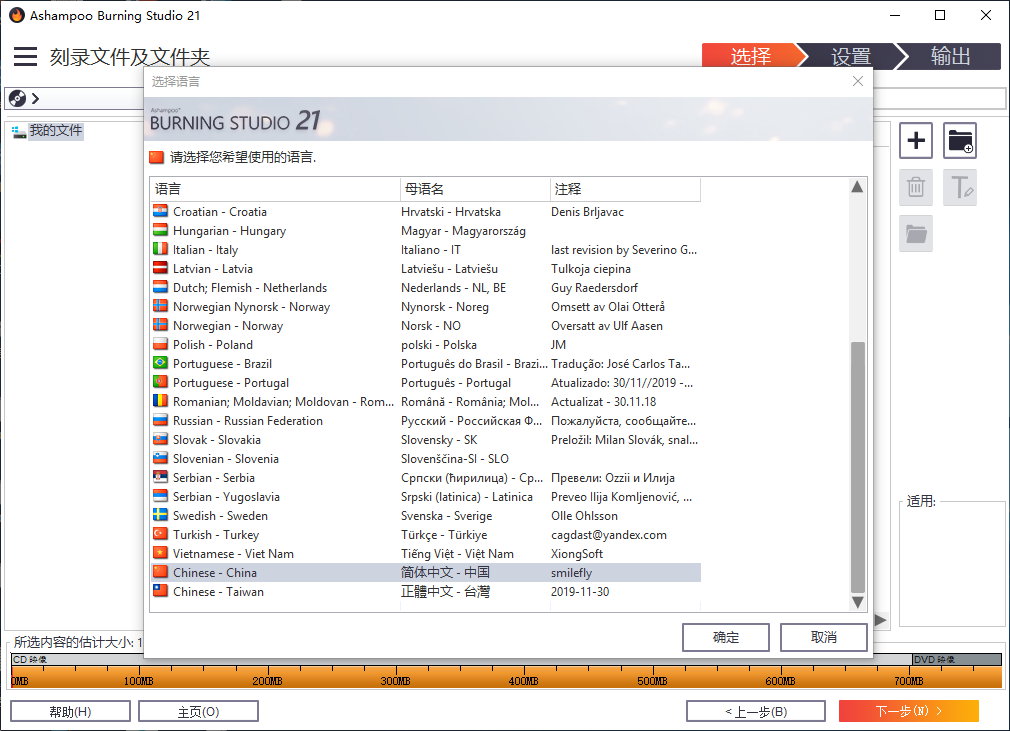The image size is (1010, 731).
Task: Select Slovenian - Slovenia language row
Action: click(426, 459)
